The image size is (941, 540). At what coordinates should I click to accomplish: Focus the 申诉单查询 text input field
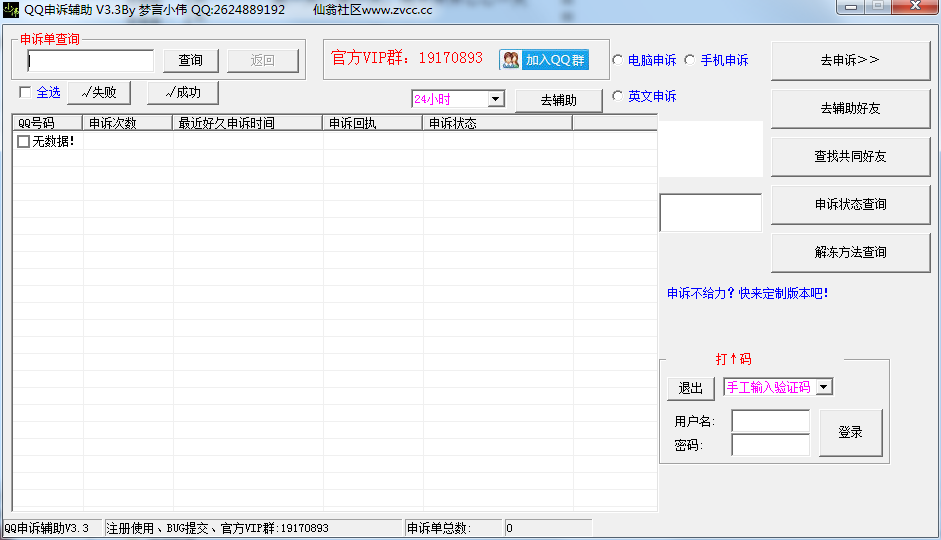[x=90, y=61]
